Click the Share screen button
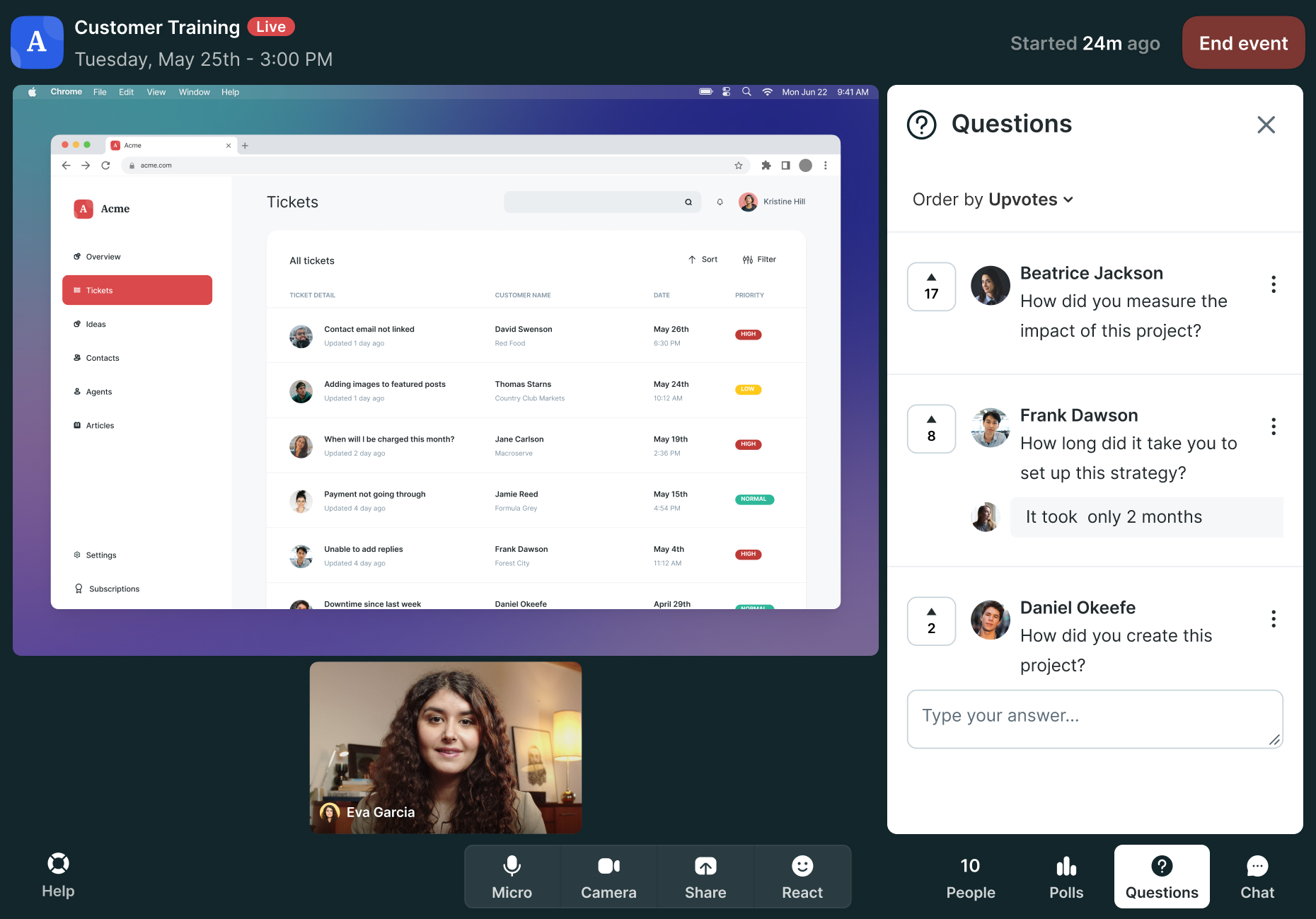The width and height of the screenshot is (1316, 919). 705,877
